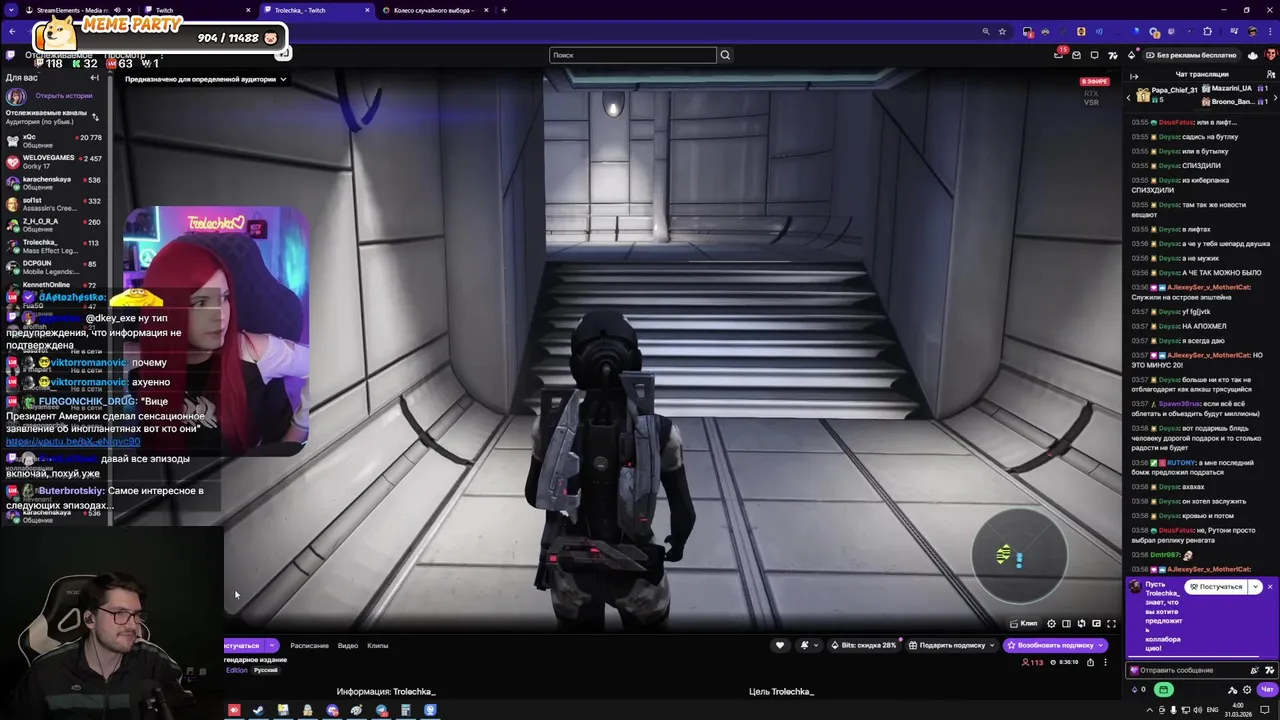Click the ENG language indicator in tray
The height and width of the screenshot is (720, 1280).
pyautogui.click(x=1212, y=710)
